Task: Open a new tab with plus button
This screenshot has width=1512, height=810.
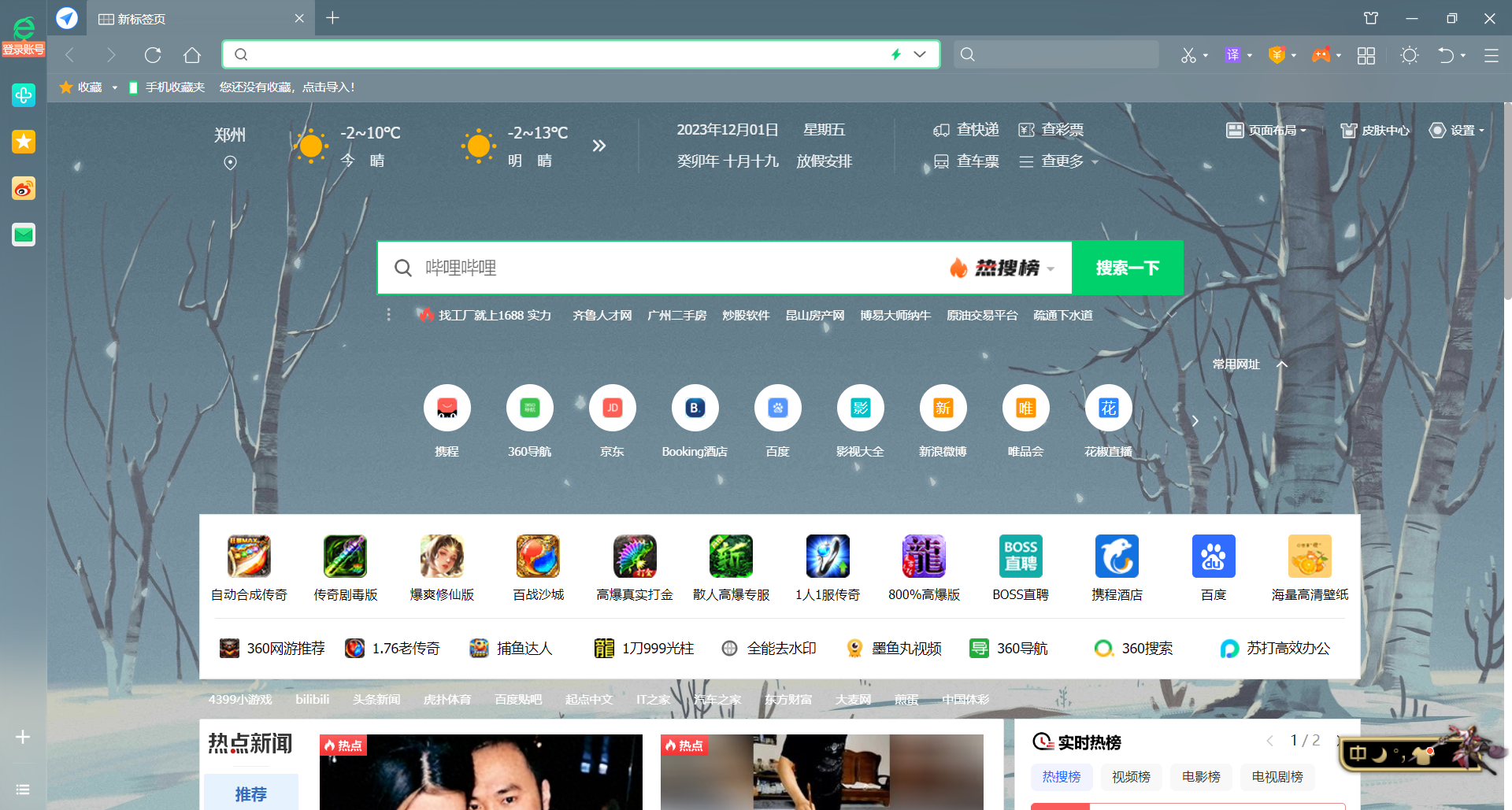Action: (x=332, y=18)
